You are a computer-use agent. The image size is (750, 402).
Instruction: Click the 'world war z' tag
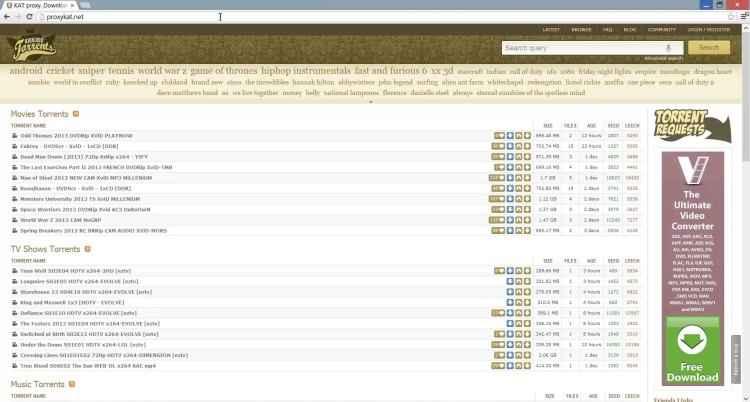pyautogui.click(x=162, y=71)
